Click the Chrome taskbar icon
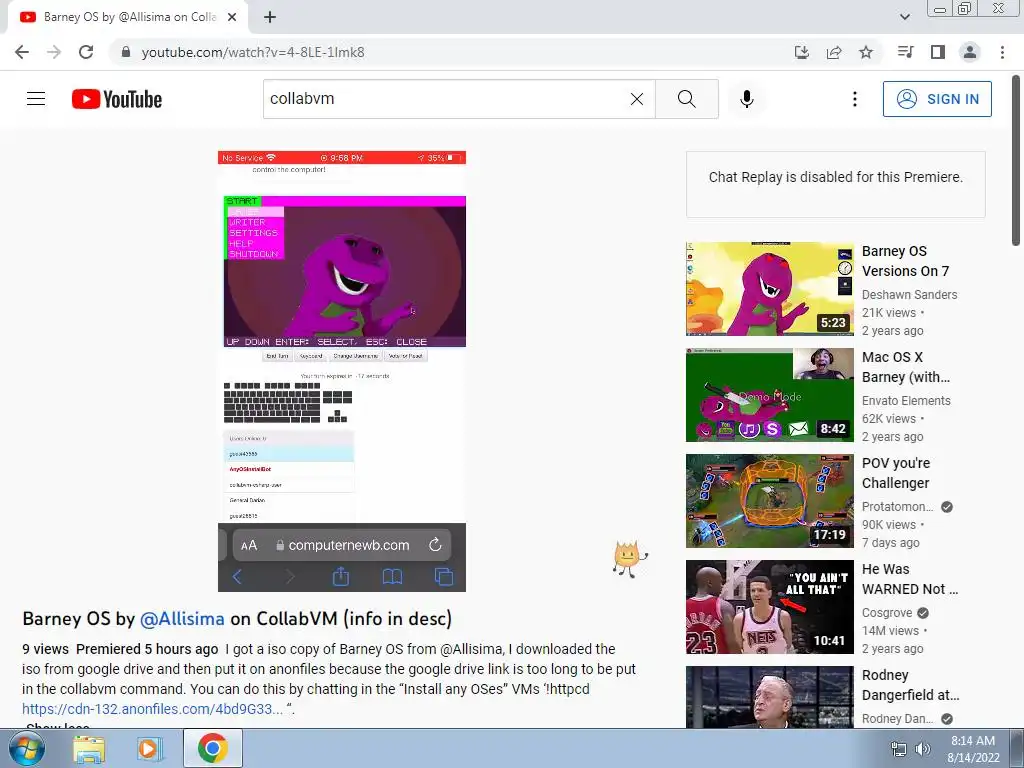Viewport: 1024px width, 768px height. coord(212,748)
